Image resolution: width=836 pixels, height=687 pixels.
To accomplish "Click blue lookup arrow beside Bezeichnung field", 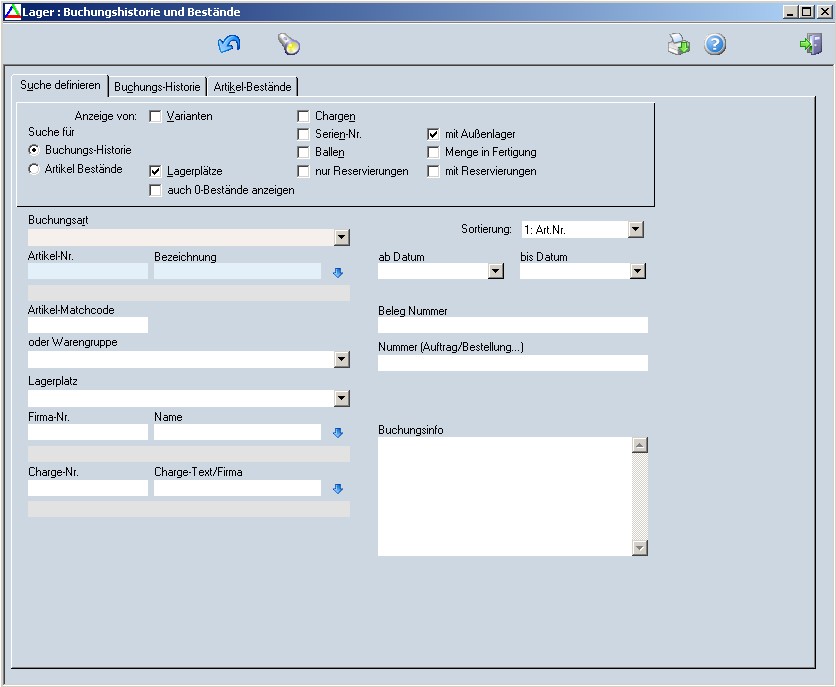I will pos(338,272).
